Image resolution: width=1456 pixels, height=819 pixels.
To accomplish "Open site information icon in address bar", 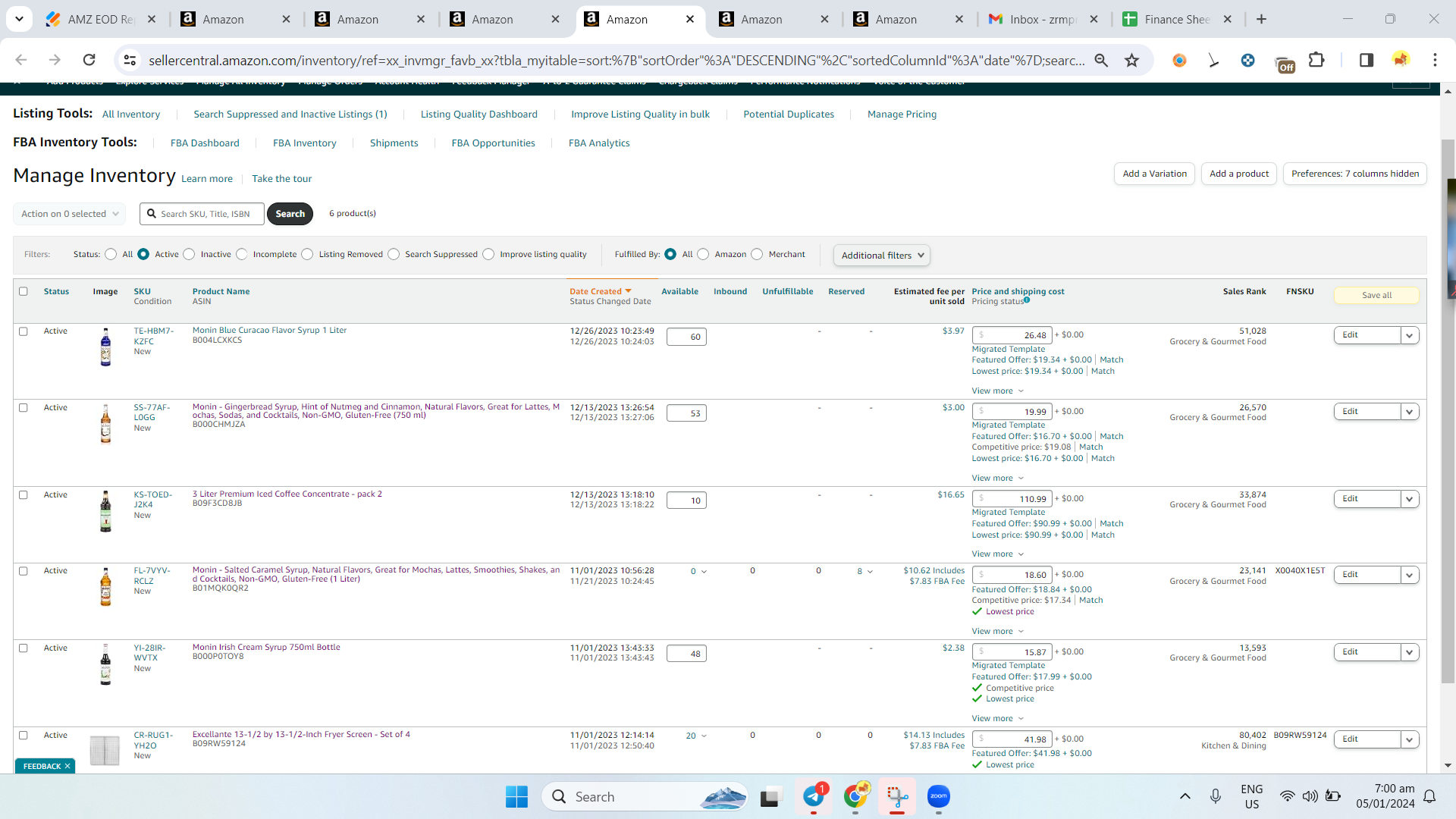I will [130, 60].
